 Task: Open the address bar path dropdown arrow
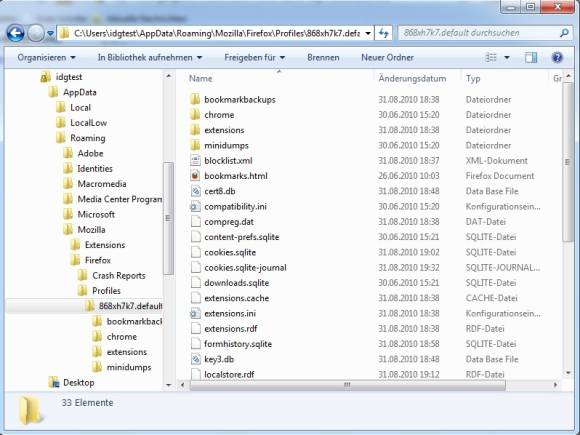pyautogui.click(x=368, y=33)
